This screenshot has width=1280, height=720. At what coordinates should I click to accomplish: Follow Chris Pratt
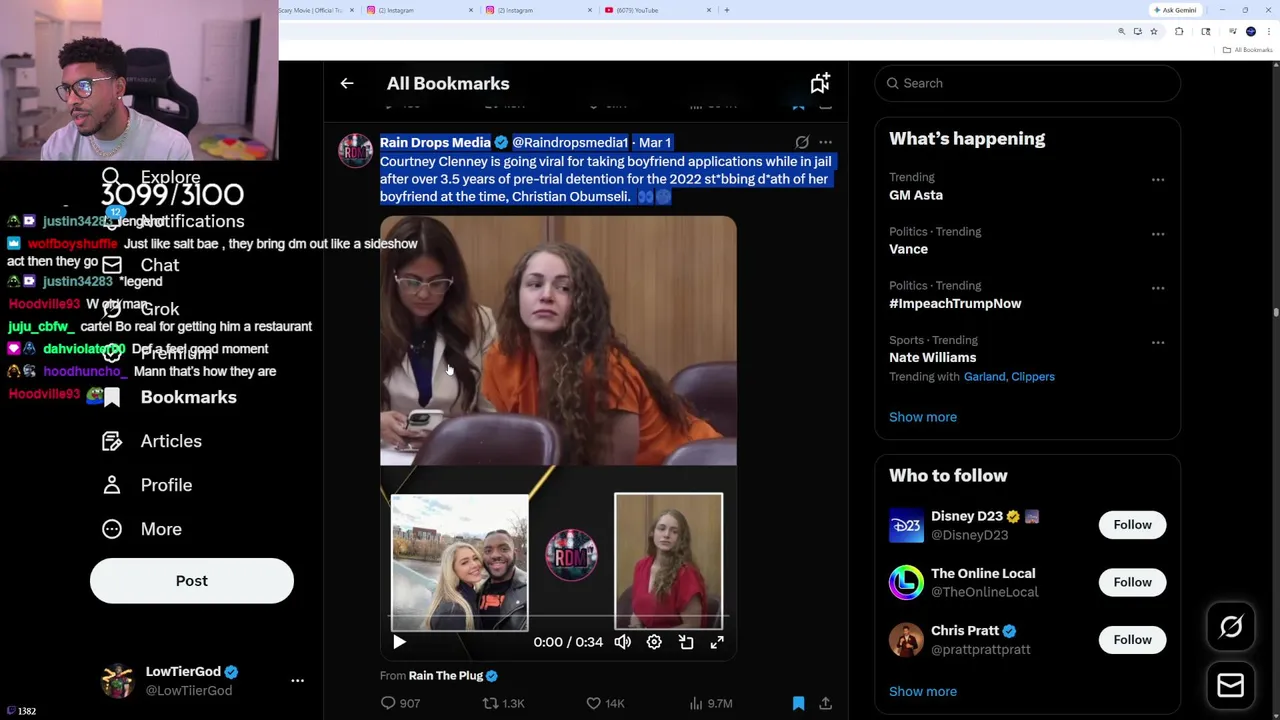[1132, 640]
